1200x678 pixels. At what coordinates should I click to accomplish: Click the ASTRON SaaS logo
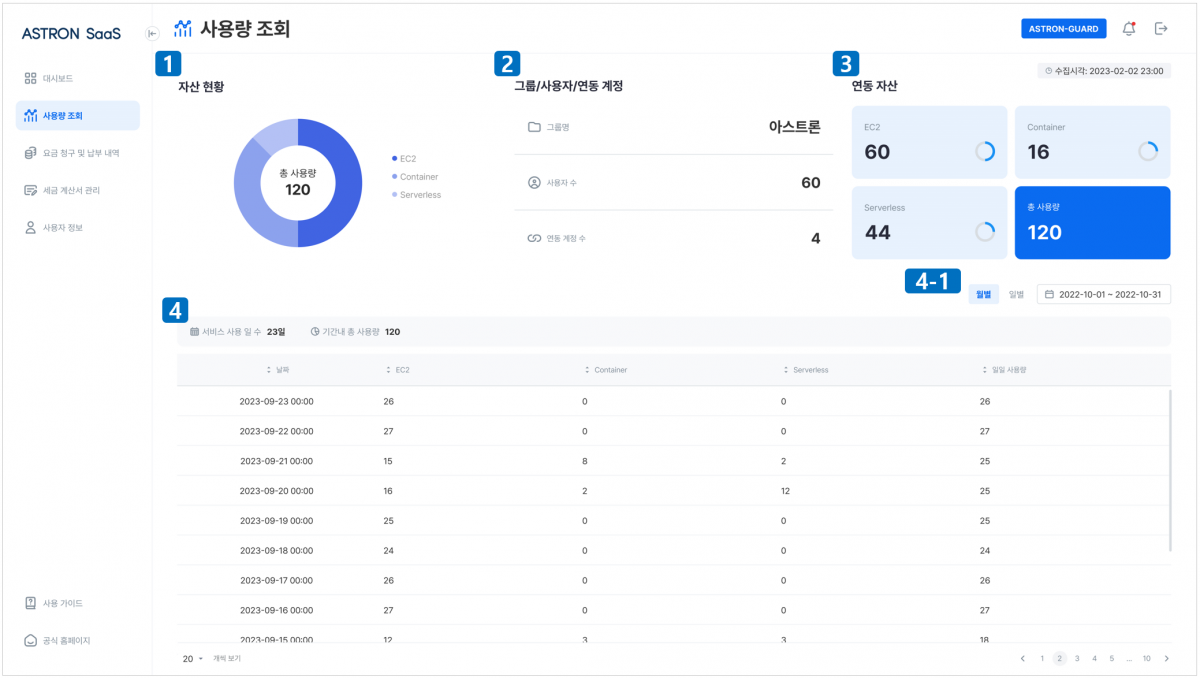point(71,33)
